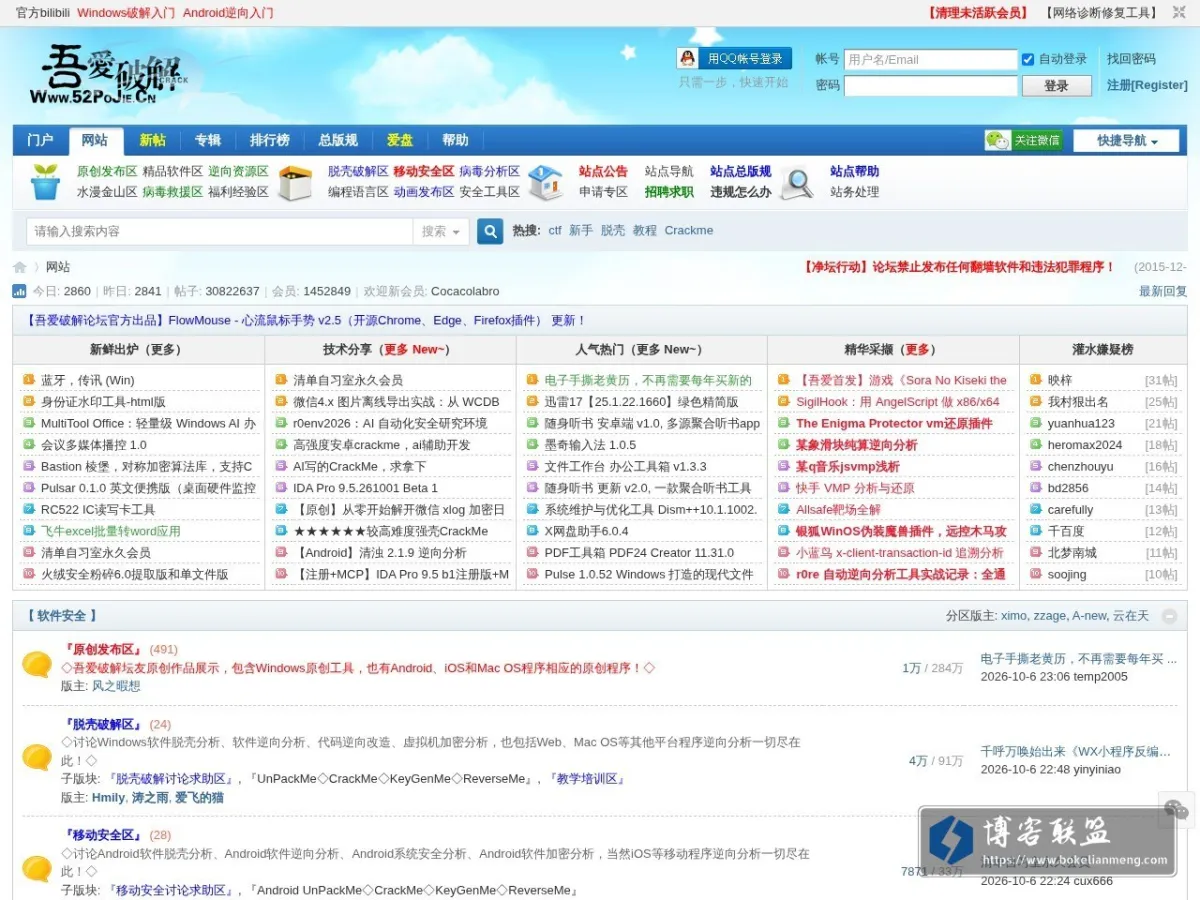Click the Windows破解入门 top link
The height and width of the screenshot is (900, 1200).
pyautogui.click(x=126, y=13)
